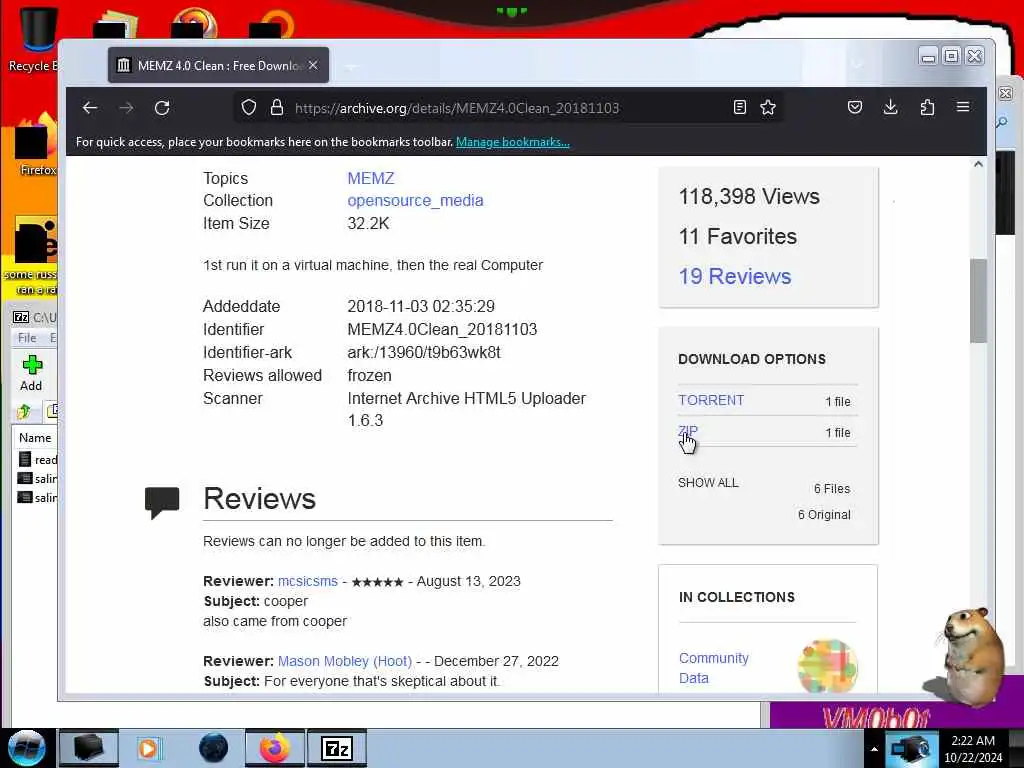The height and width of the screenshot is (768, 1024).
Task: Open the extensions puzzle icon
Action: tap(927, 107)
